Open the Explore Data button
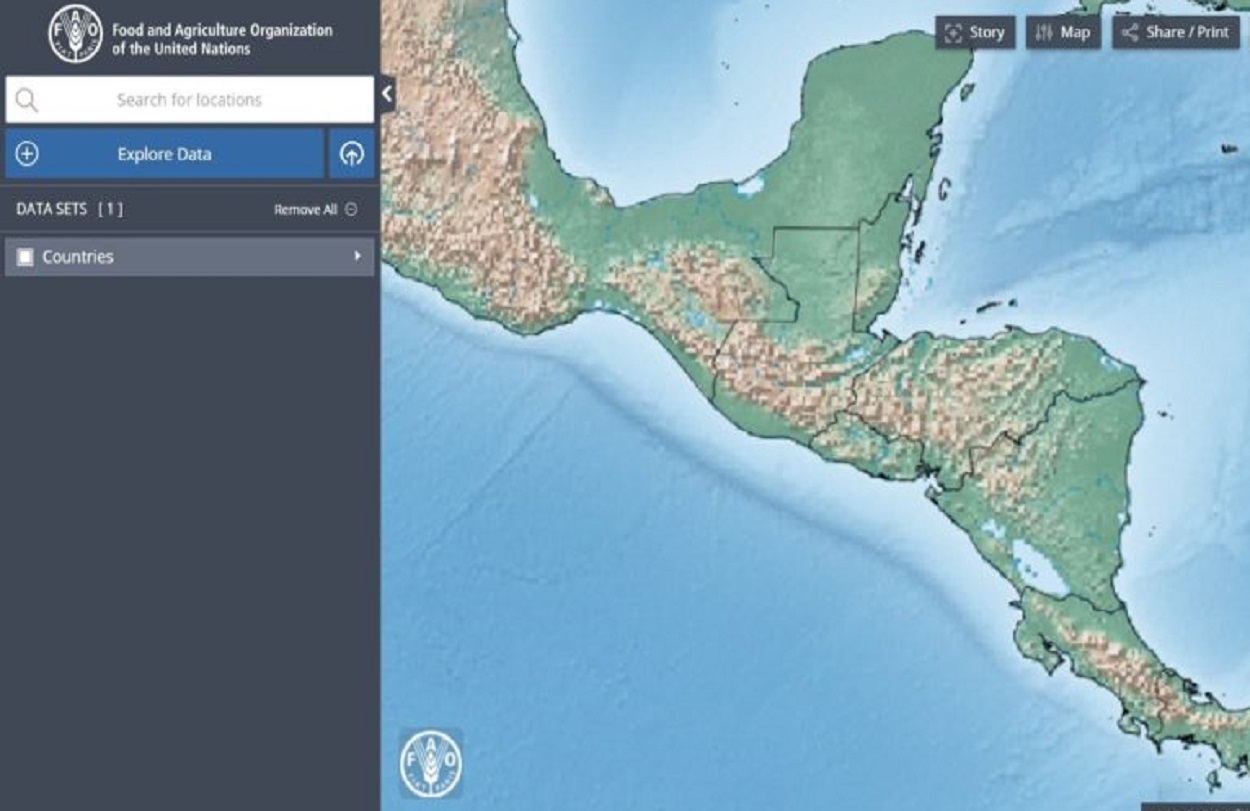This screenshot has height=811, width=1250. [164, 154]
